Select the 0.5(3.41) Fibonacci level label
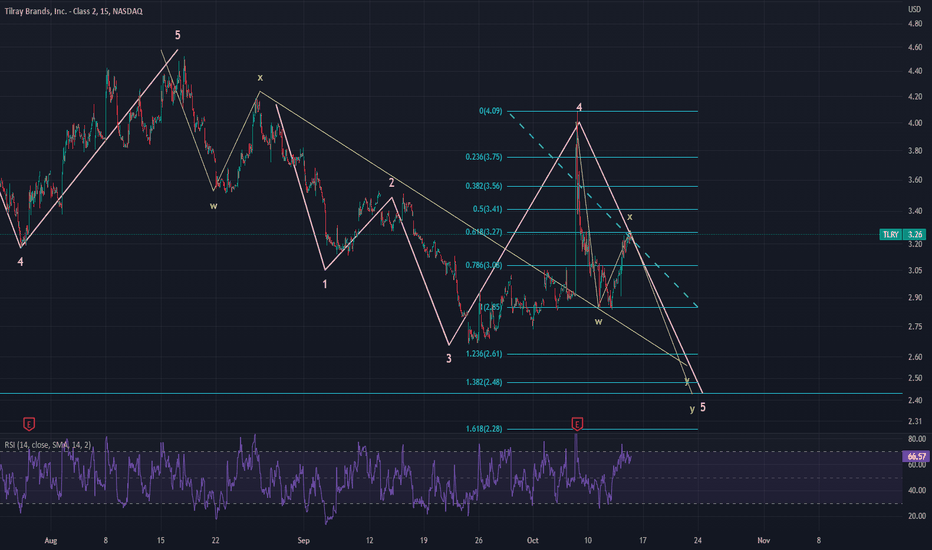The height and width of the screenshot is (550, 932). [488, 209]
